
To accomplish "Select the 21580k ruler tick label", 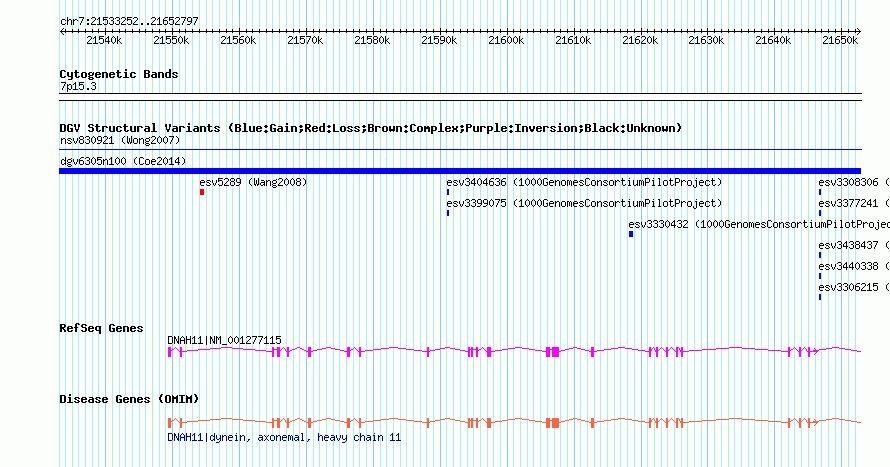I will (372, 40).
